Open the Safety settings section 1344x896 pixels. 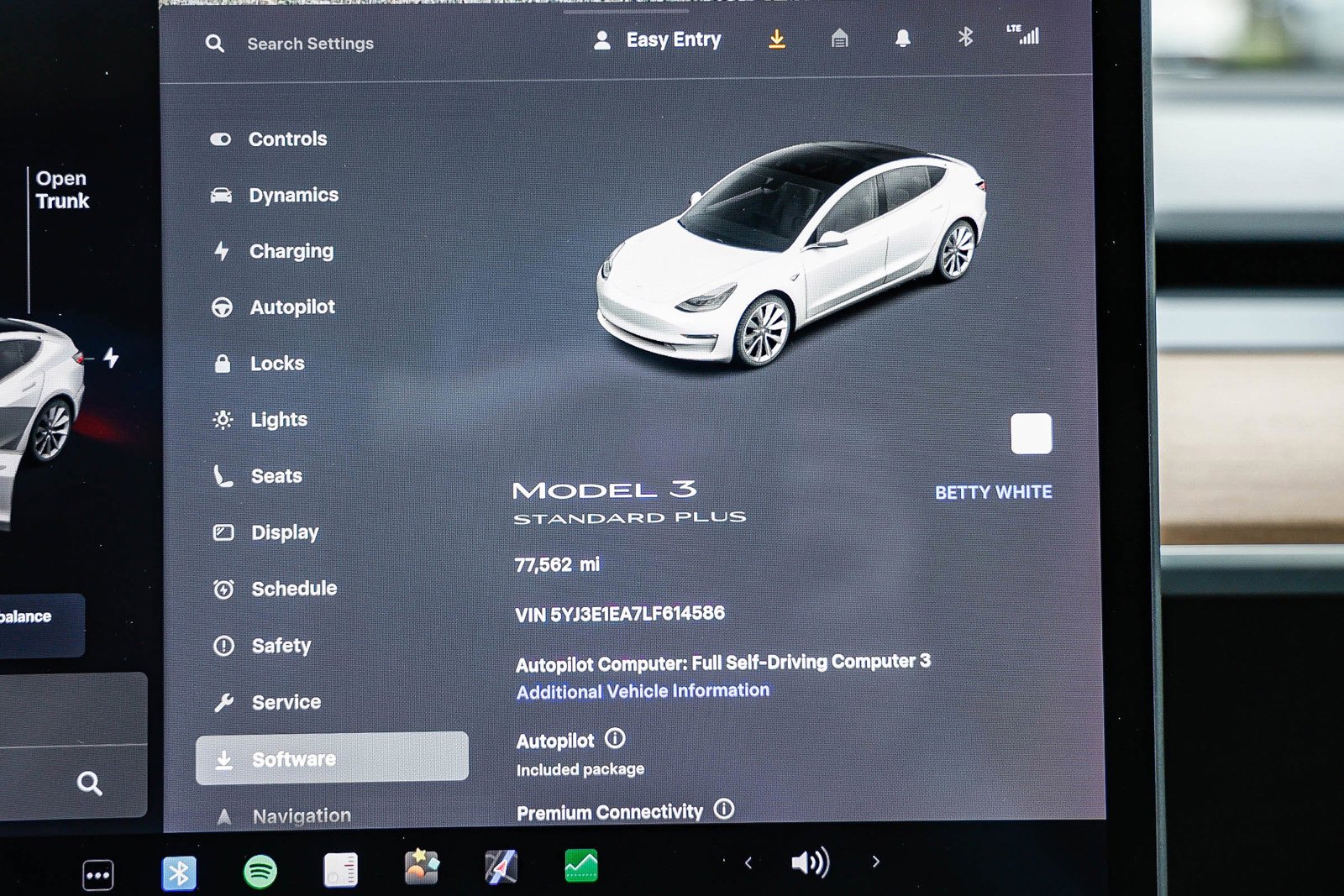(281, 646)
